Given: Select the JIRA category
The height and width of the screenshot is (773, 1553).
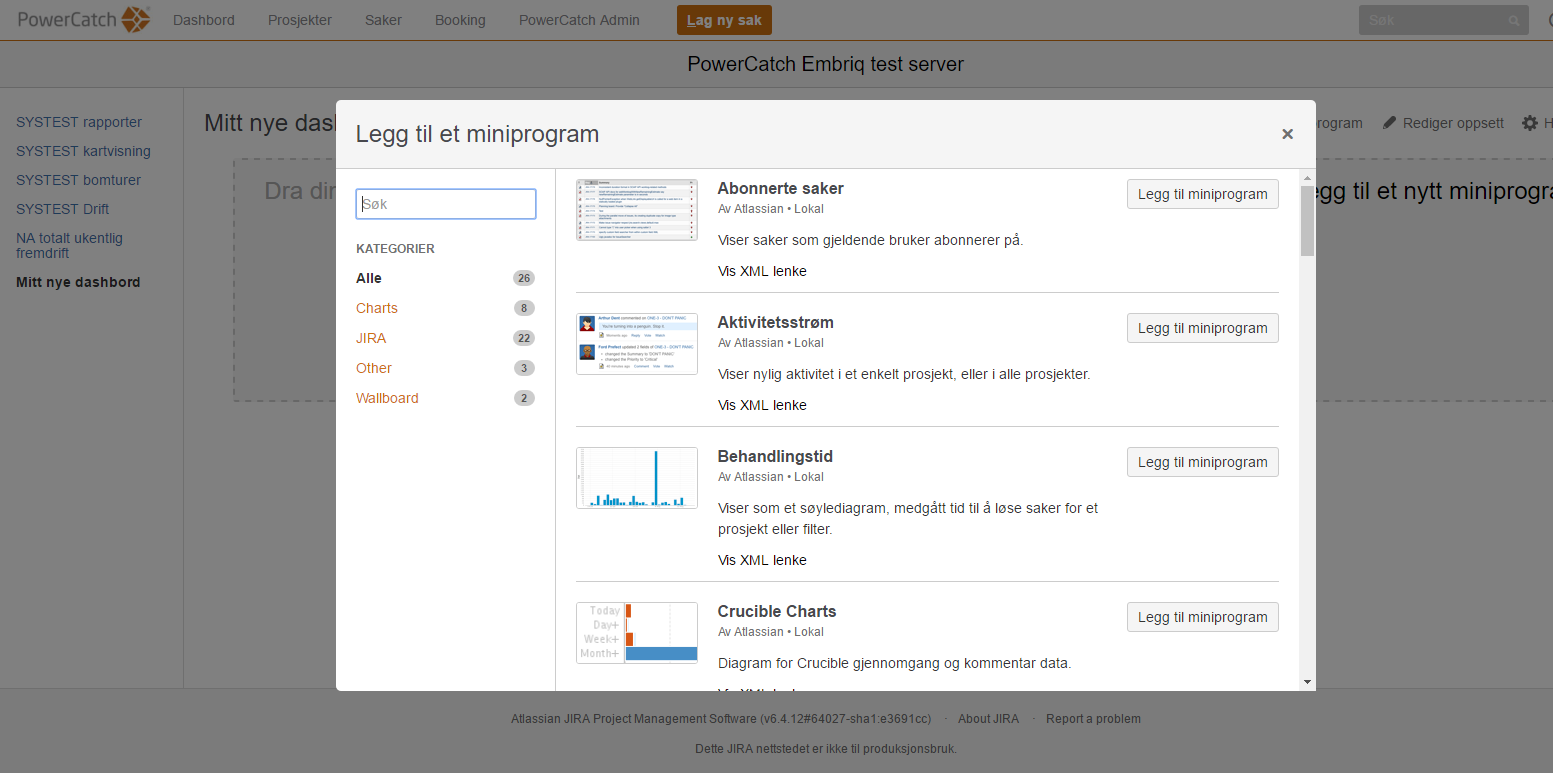Looking at the screenshot, I should [371, 338].
